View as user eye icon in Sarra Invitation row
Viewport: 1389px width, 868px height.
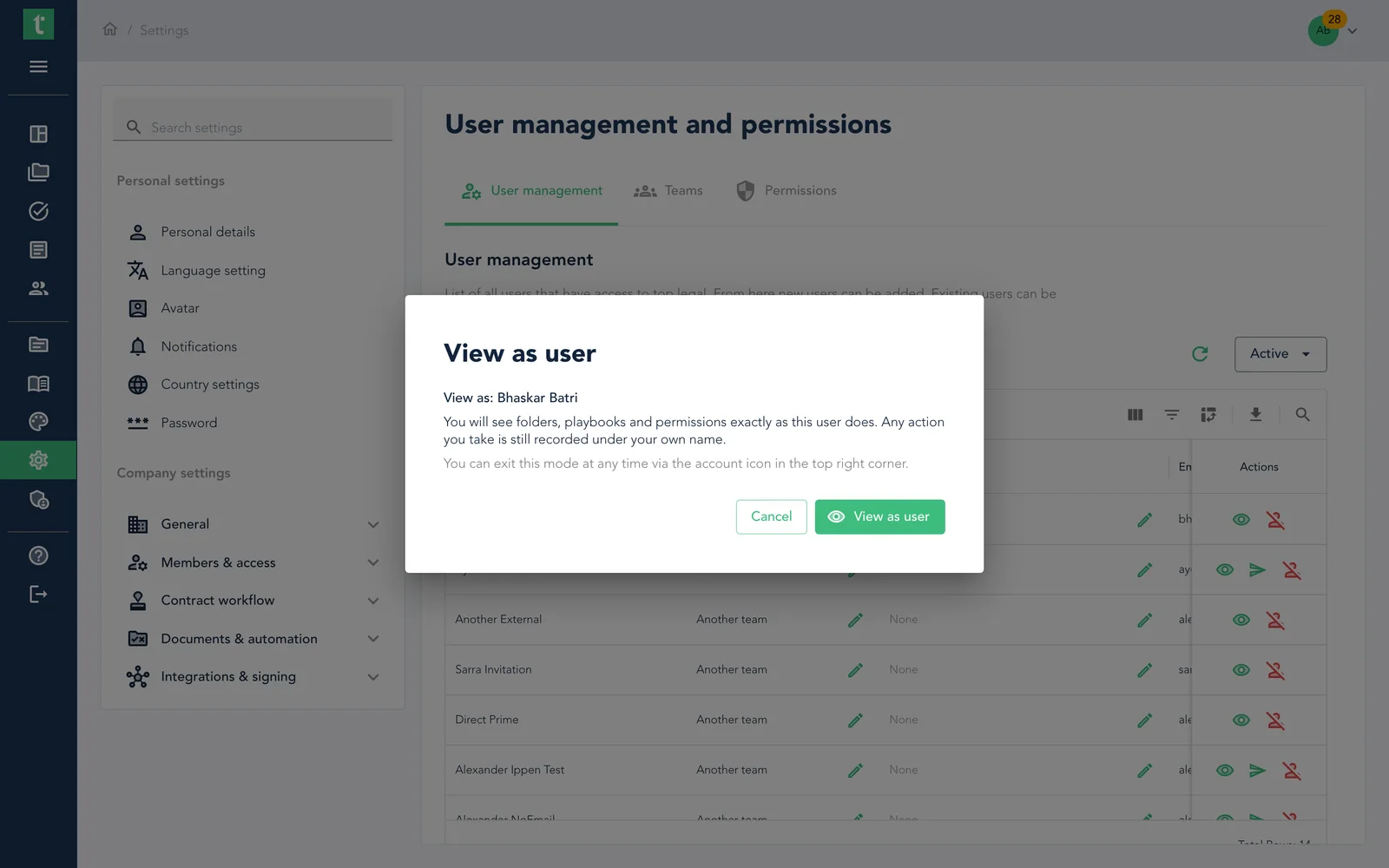[1241, 670]
